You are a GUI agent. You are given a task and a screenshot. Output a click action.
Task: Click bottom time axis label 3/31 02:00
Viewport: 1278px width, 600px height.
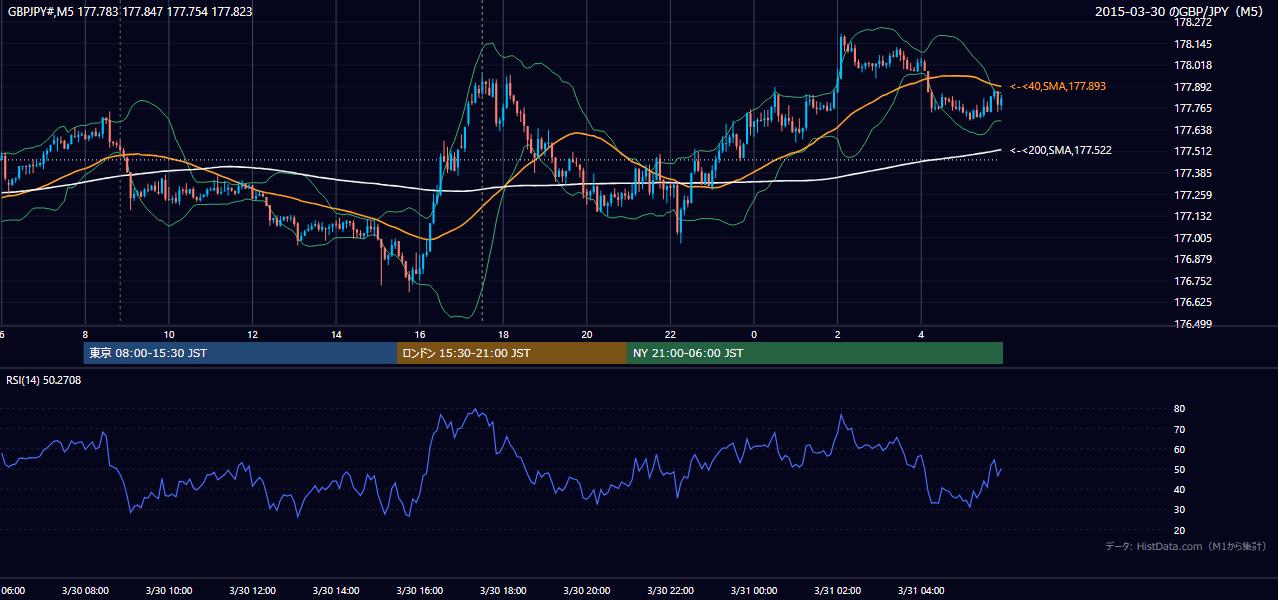point(837,591)
